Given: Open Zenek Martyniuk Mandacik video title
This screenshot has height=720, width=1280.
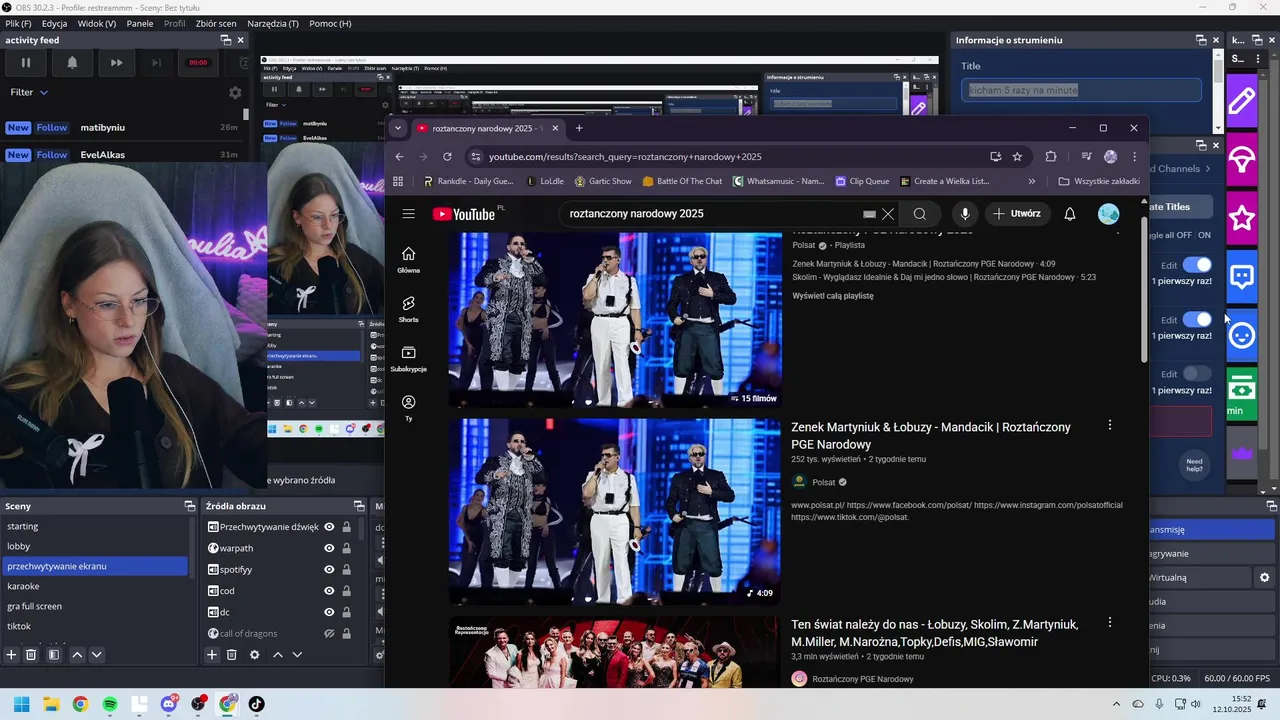Looking at the screenshot, I should click(x=931, y=435).
